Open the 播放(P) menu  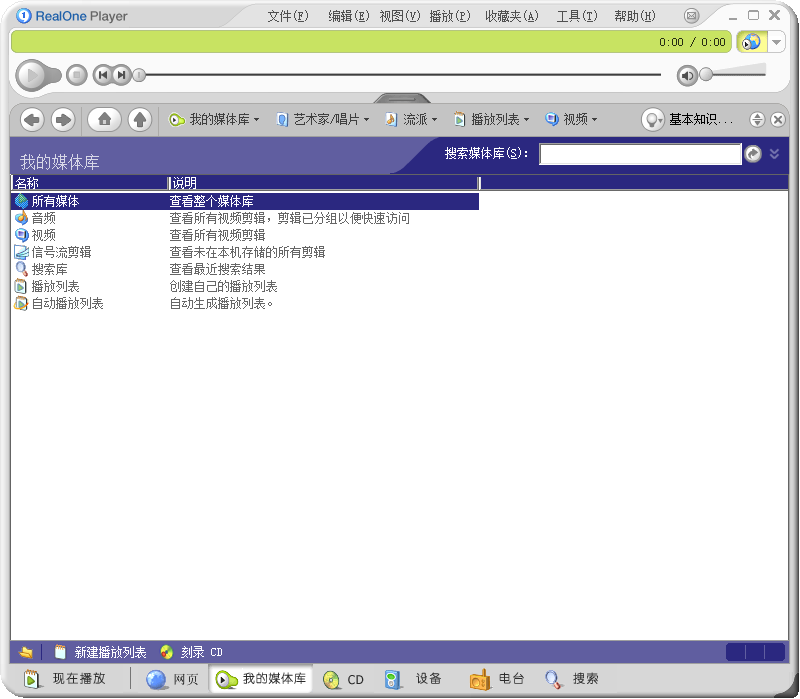449,16
